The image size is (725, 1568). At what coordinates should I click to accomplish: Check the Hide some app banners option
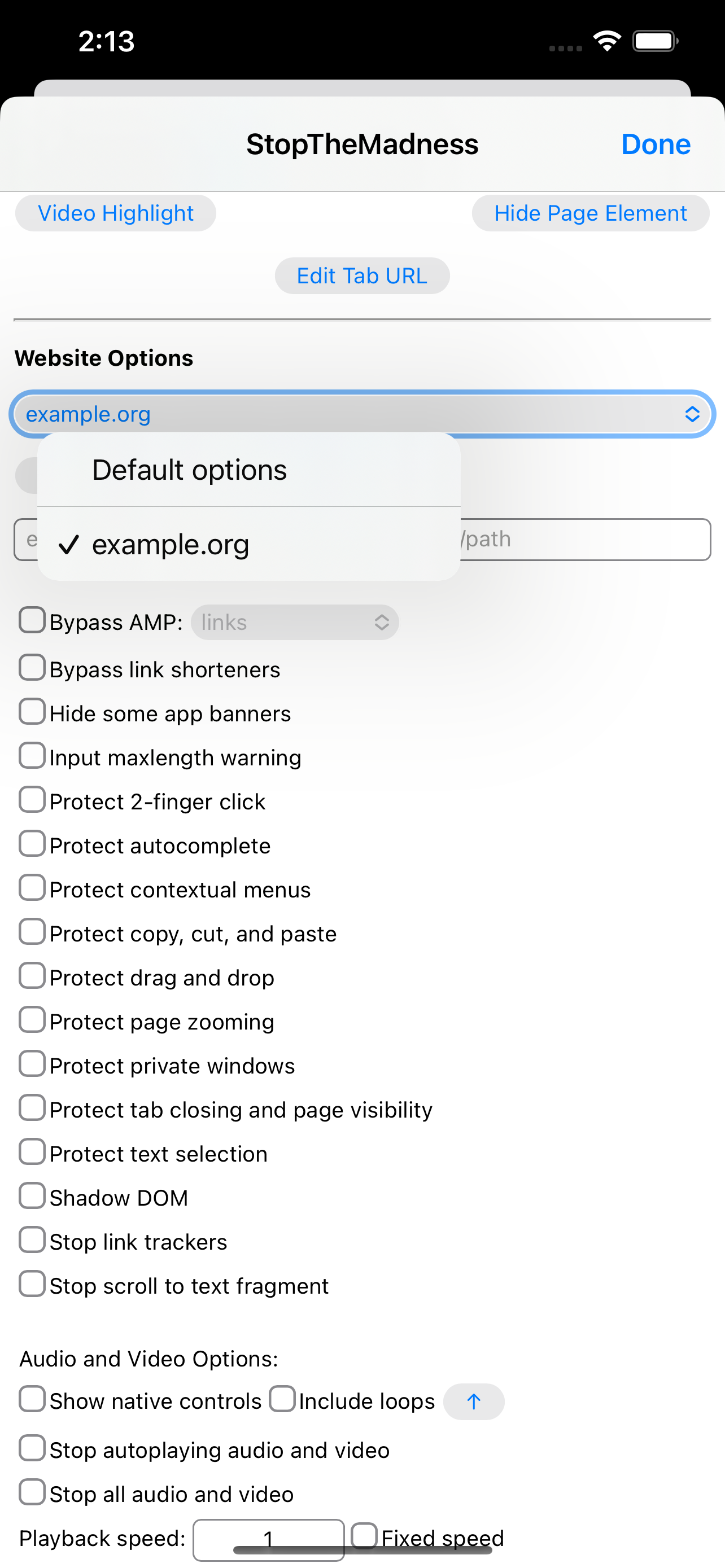coord(32,712)
